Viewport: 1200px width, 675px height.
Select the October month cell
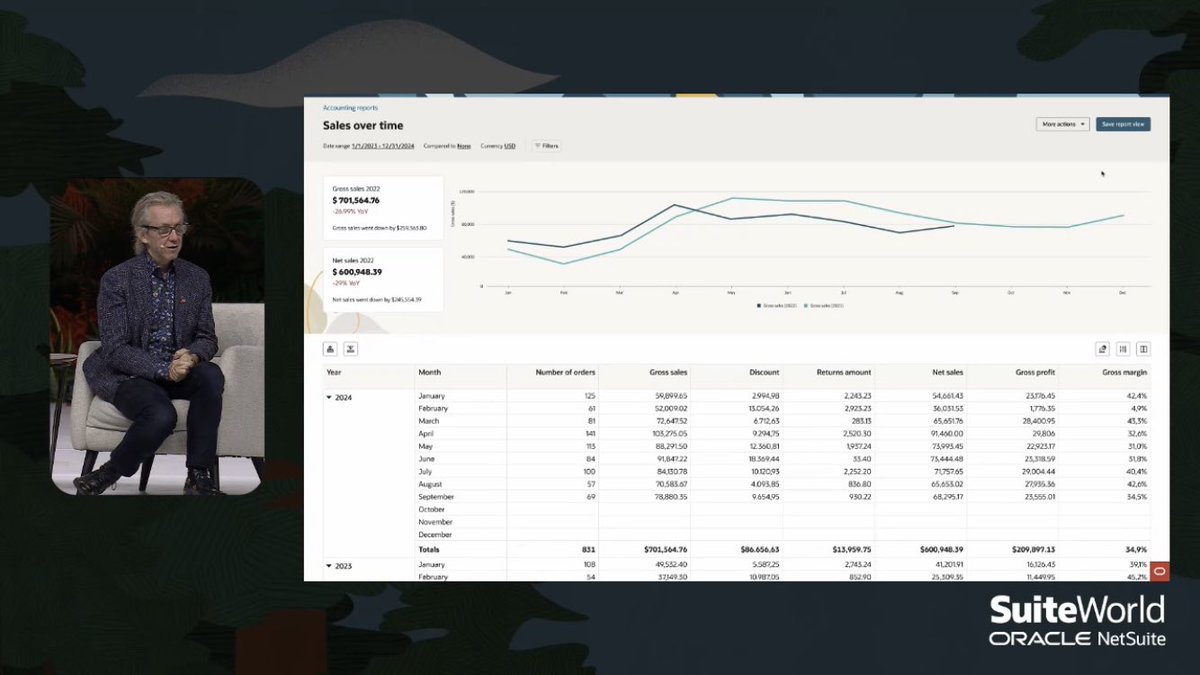pyautogui.click(x=432, y=509)
